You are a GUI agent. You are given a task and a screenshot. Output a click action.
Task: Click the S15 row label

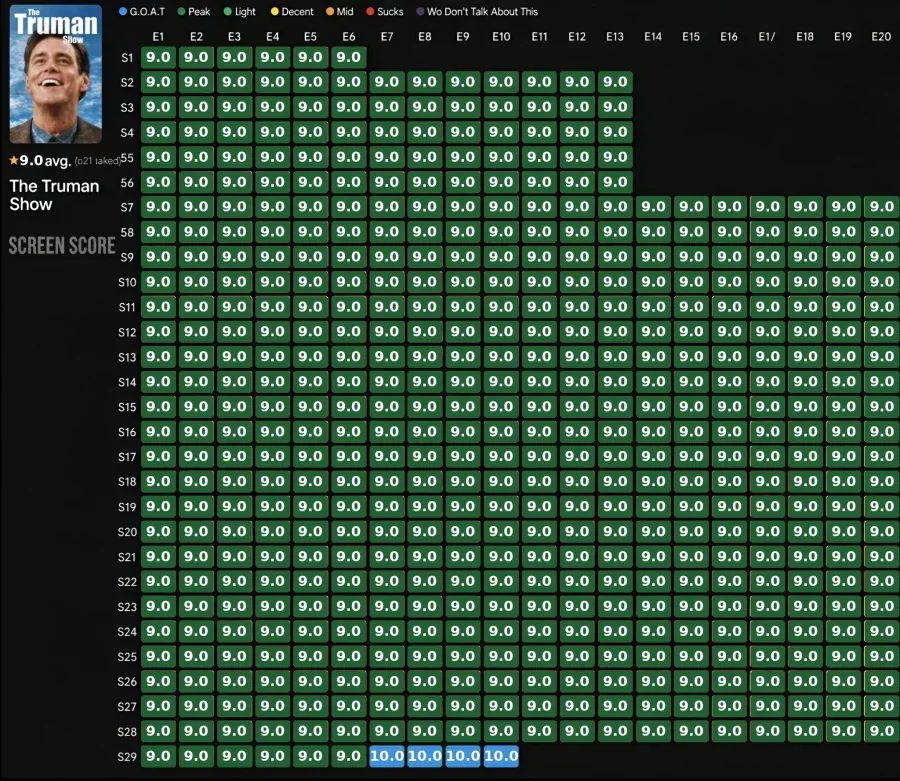tap(127, 407)
